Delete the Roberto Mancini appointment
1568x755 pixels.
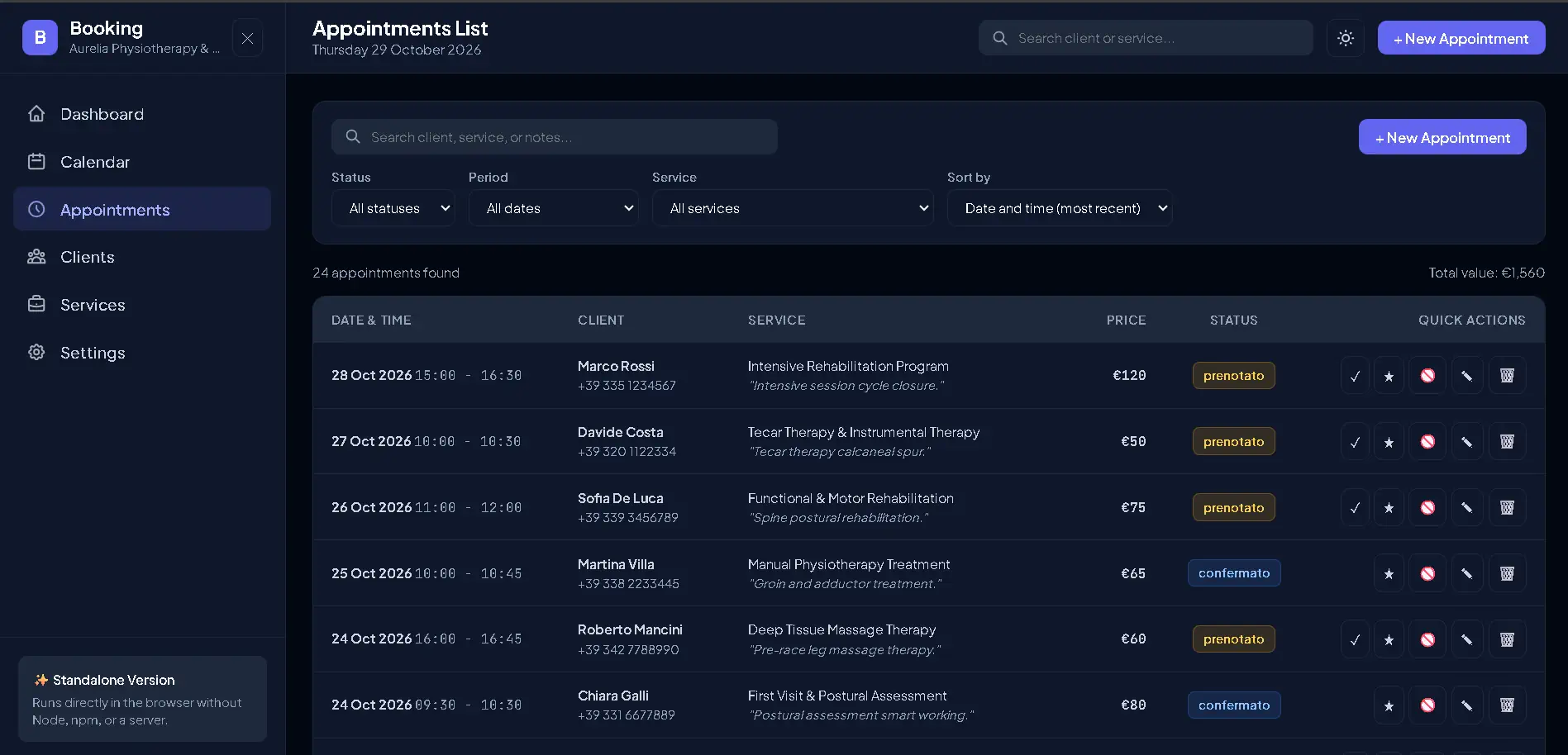coord(1507,639)
